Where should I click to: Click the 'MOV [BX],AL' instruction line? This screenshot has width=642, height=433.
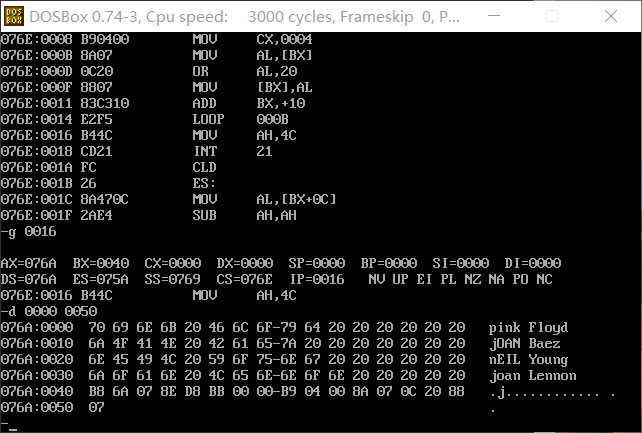click(x=156, y=87)
